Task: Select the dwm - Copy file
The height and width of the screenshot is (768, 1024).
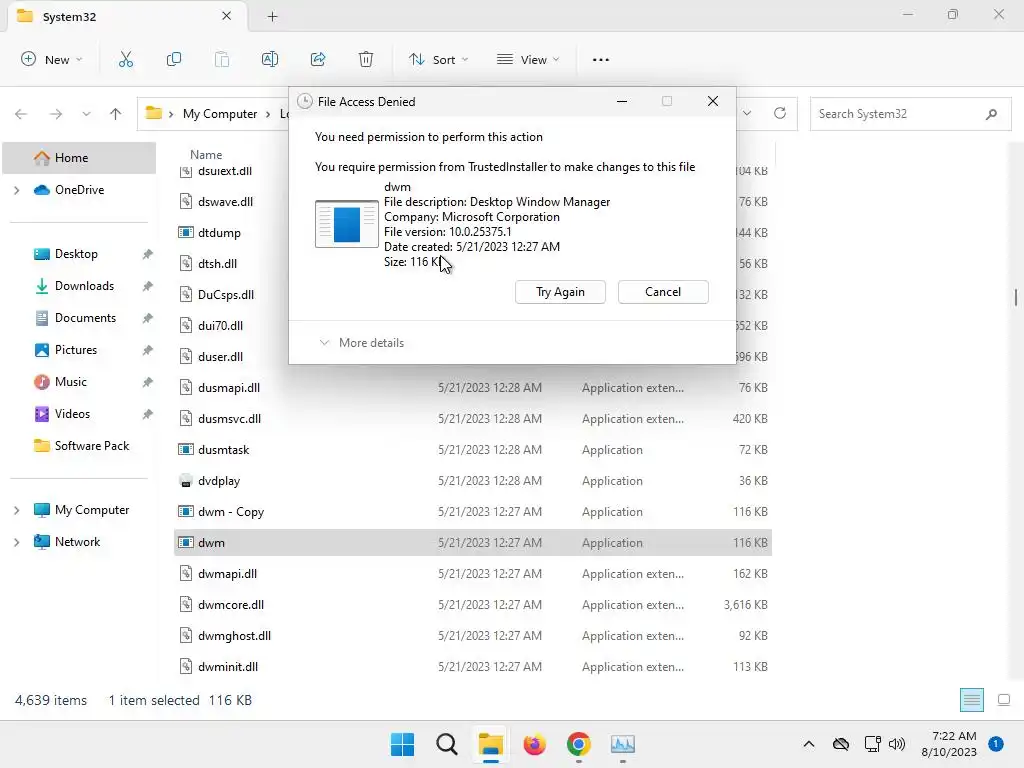Action: 473,512
